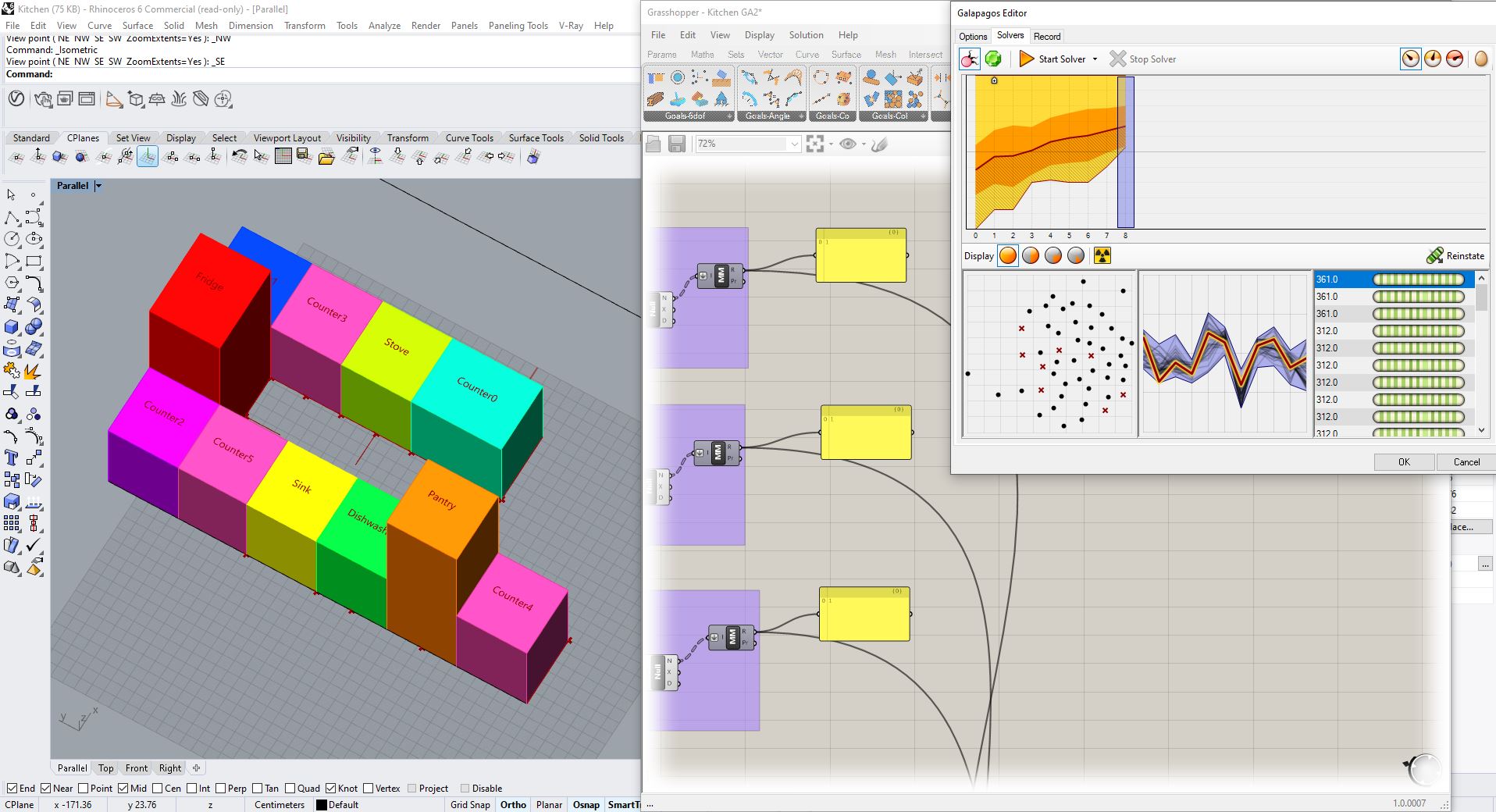The width and height of the screenshot is (1496, 812).
Task: Select the Evolutionary Solver icon in Galapagos
Action: (x=970, y=59)
